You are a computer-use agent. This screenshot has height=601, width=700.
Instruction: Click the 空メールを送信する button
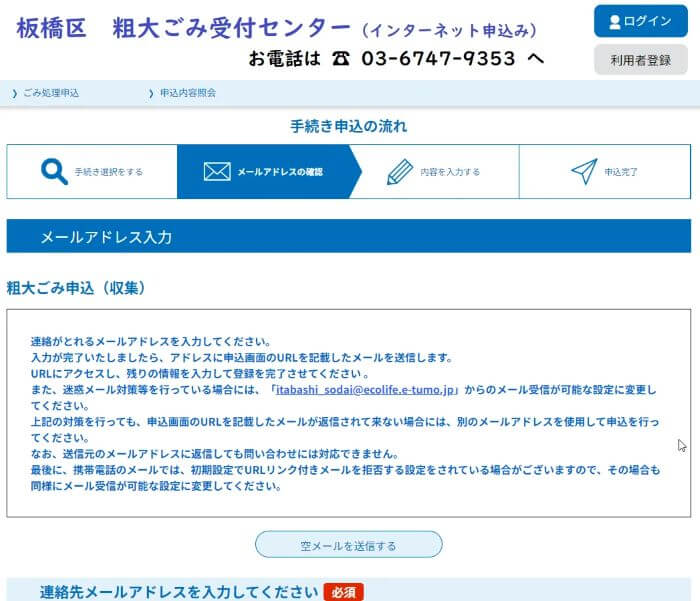coord(349,545)
